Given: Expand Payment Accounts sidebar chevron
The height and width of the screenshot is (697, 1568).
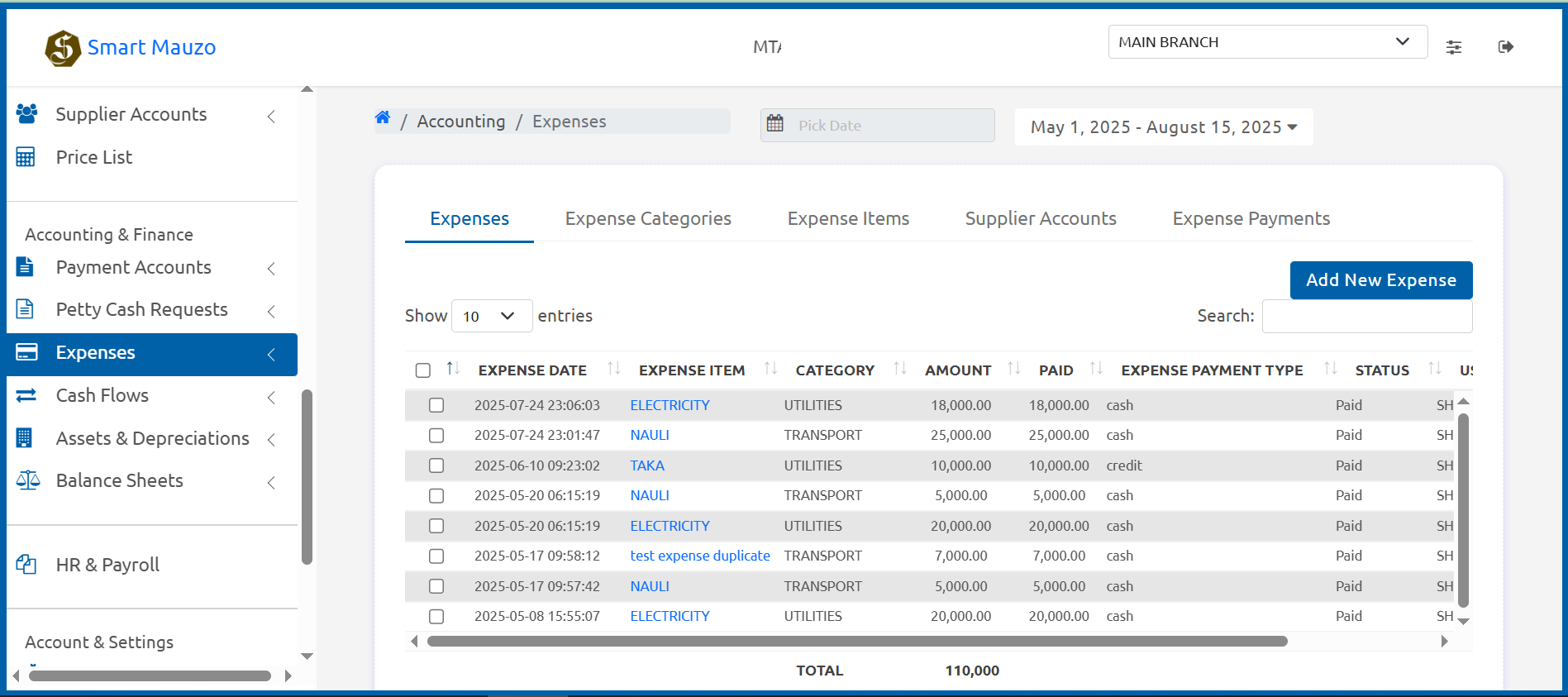Looking at the screenshot, I should [271, 269].
